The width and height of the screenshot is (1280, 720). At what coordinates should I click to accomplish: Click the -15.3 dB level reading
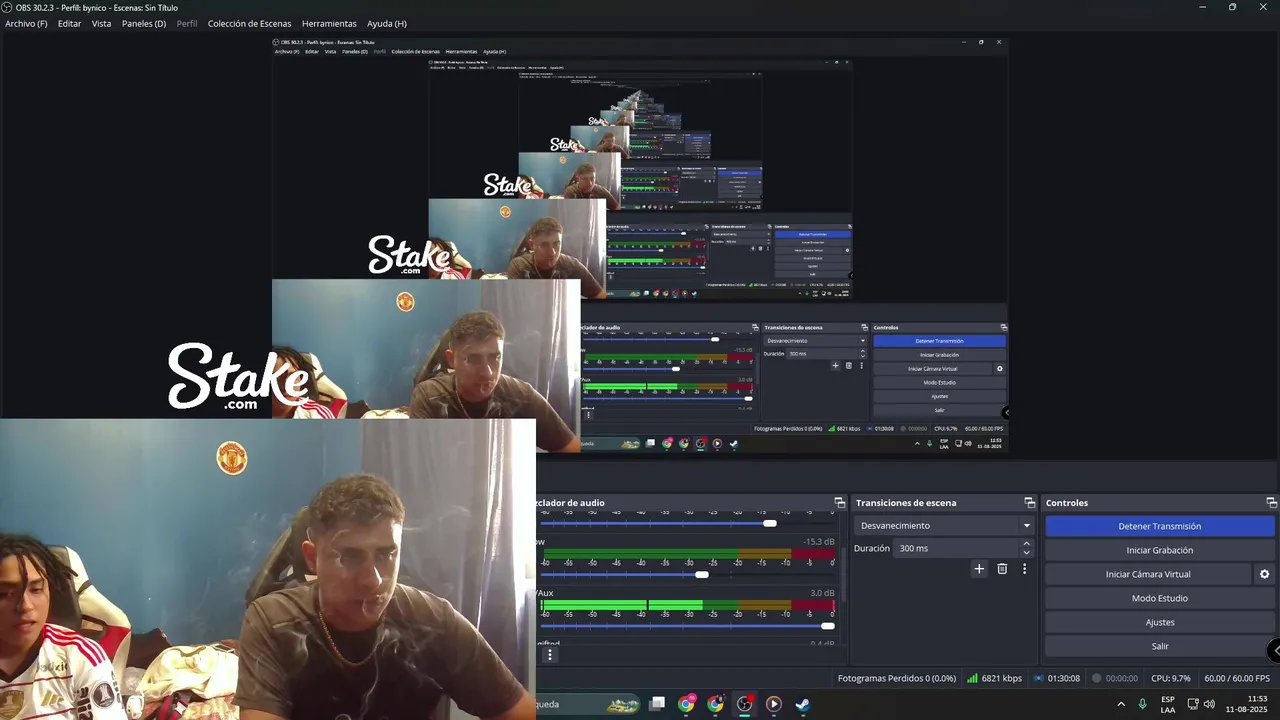[x=819, y=542]
